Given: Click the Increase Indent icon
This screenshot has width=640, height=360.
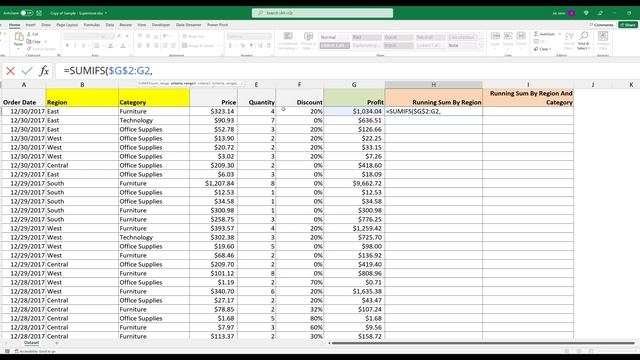Looking at the screenshot, I should [x=173, y=46].
